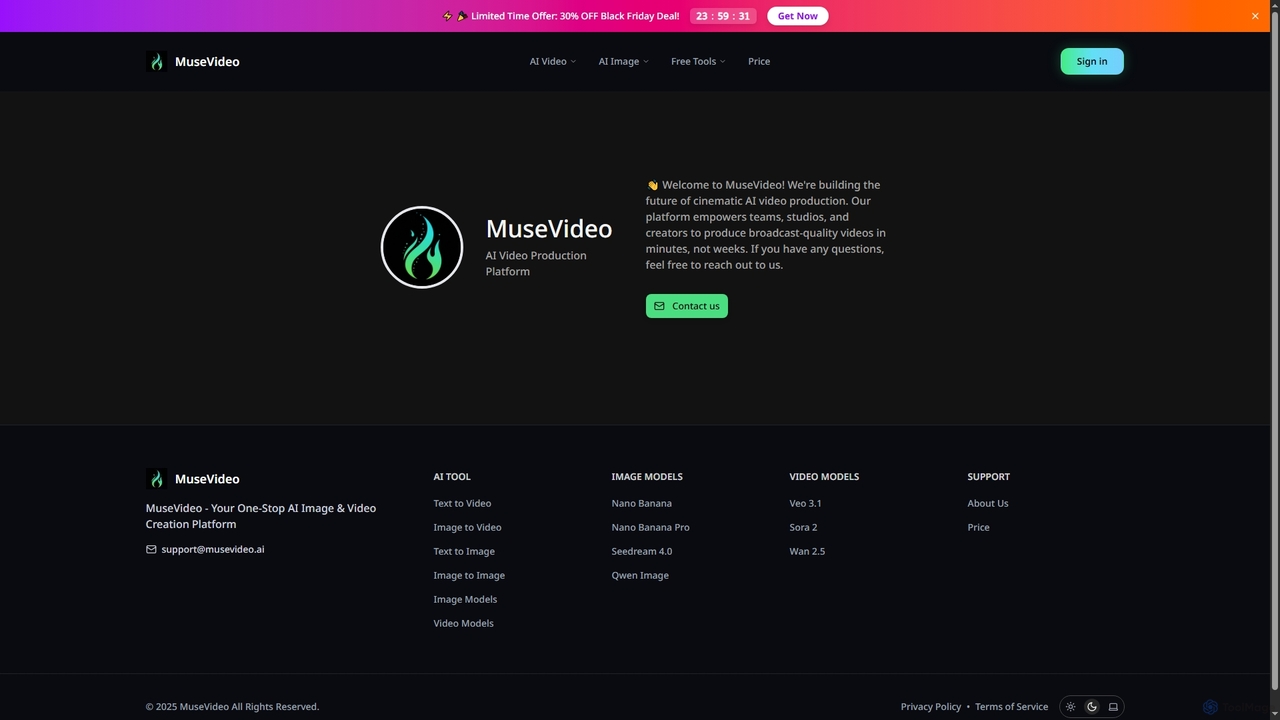Screen dimensions: 1280x720
Task: Click the One-Stop AI platform tagline
Action: point(261,516)
